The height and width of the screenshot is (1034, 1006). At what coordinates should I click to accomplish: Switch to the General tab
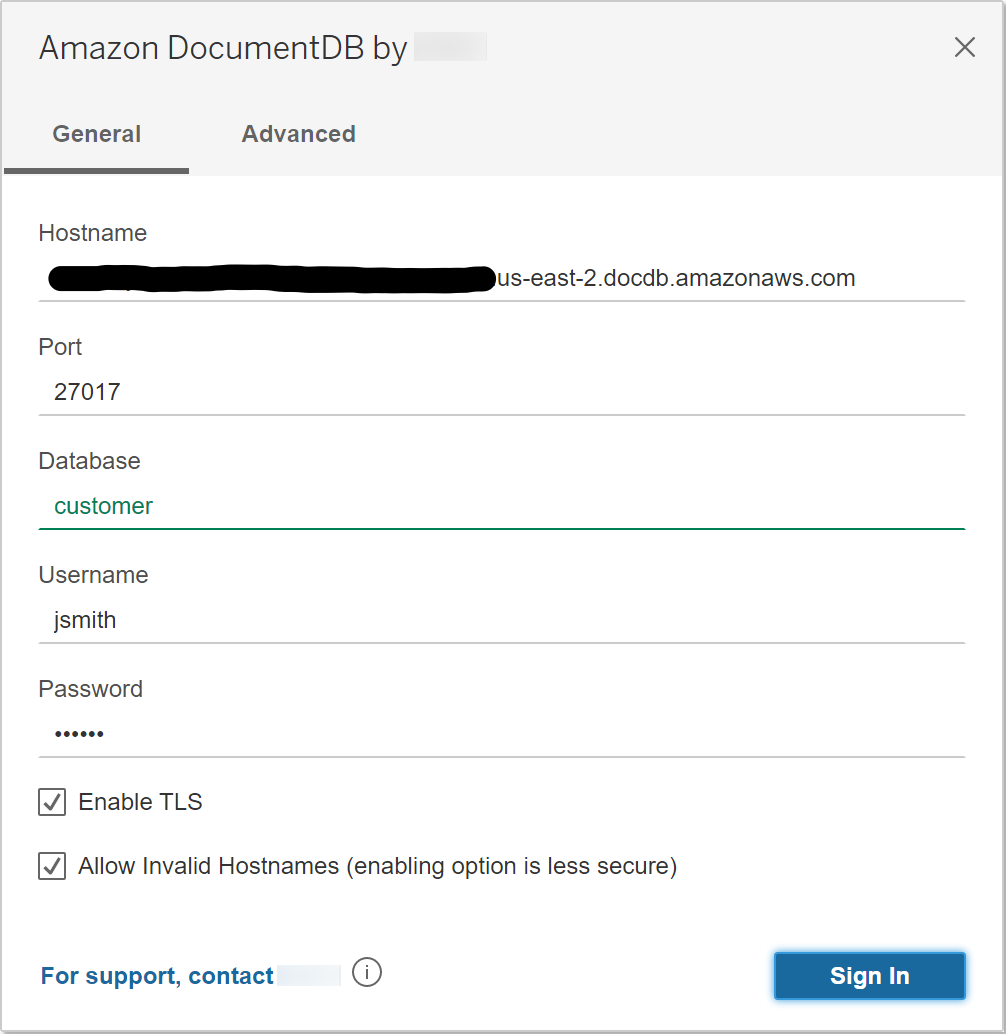pyautogui.click(x=97, y=134)
